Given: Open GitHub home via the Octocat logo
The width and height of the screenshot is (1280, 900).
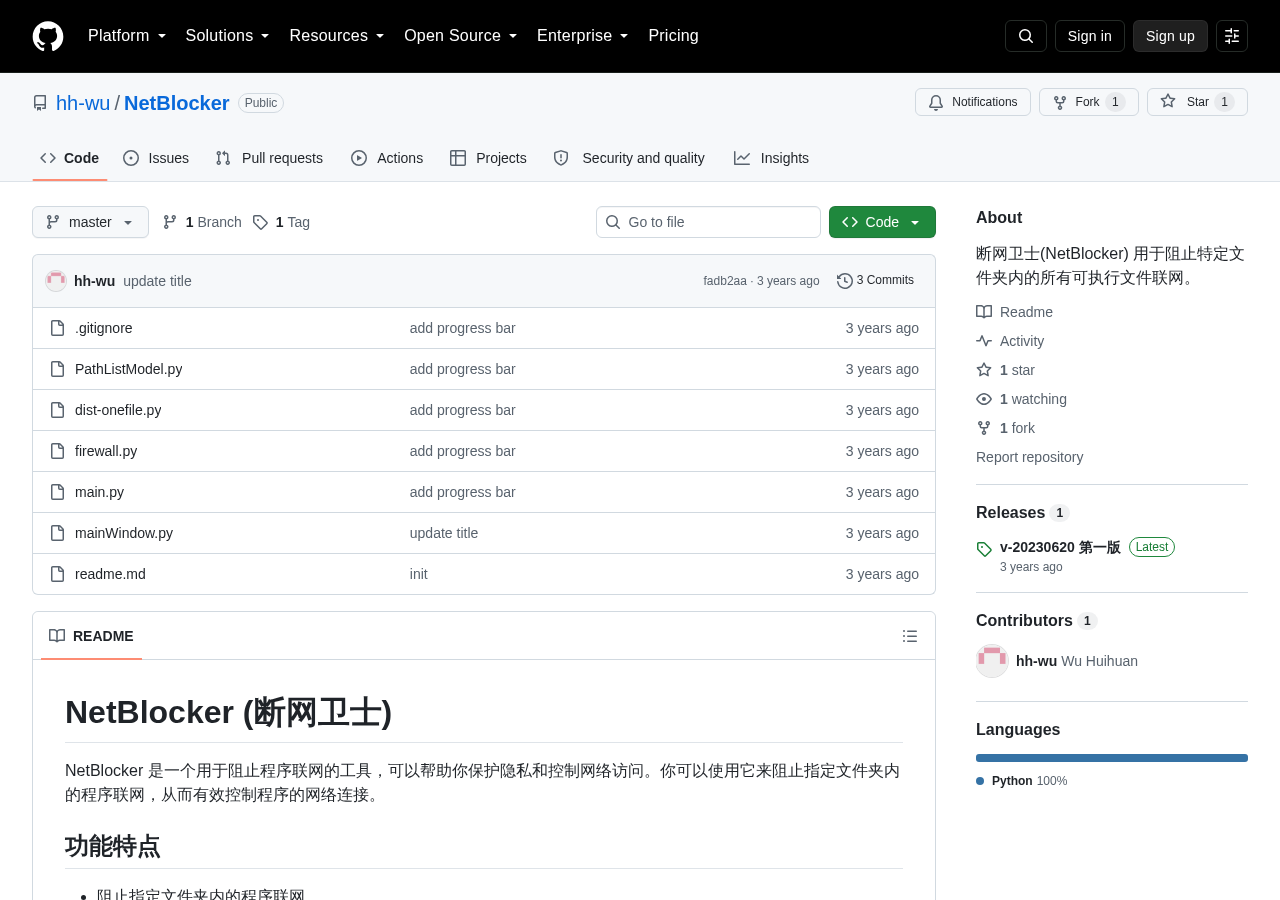Looking at the screenshot, I should tap(48, 36).
